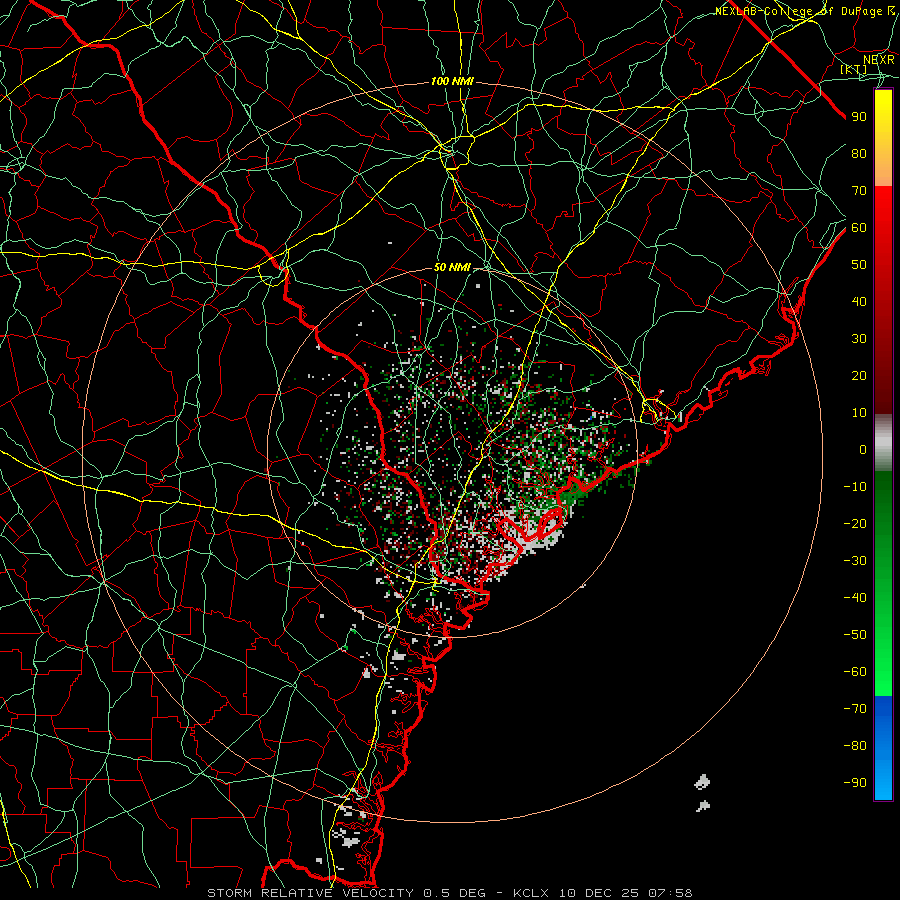The height and width of the screenshot is (900, 900).
Task: Select the 0 value on velocity scale
Action: 863,449
